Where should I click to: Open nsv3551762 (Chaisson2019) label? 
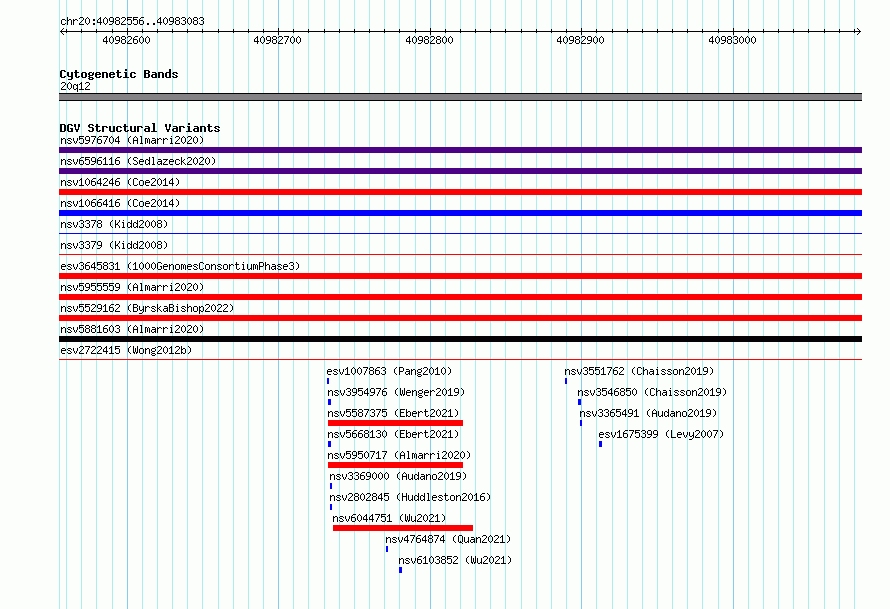639,371
